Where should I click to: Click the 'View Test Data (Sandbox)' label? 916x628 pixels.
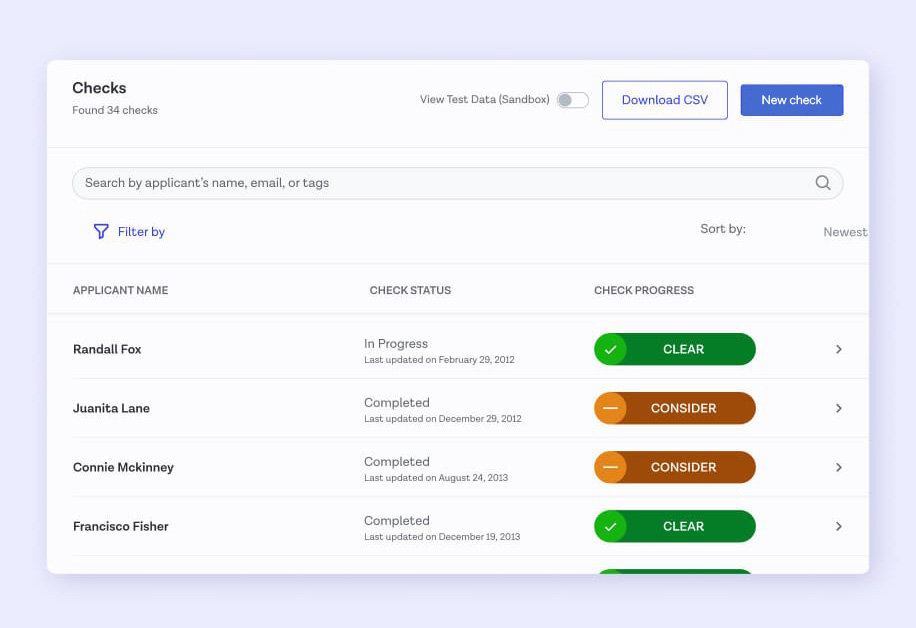tap(484, 99)
